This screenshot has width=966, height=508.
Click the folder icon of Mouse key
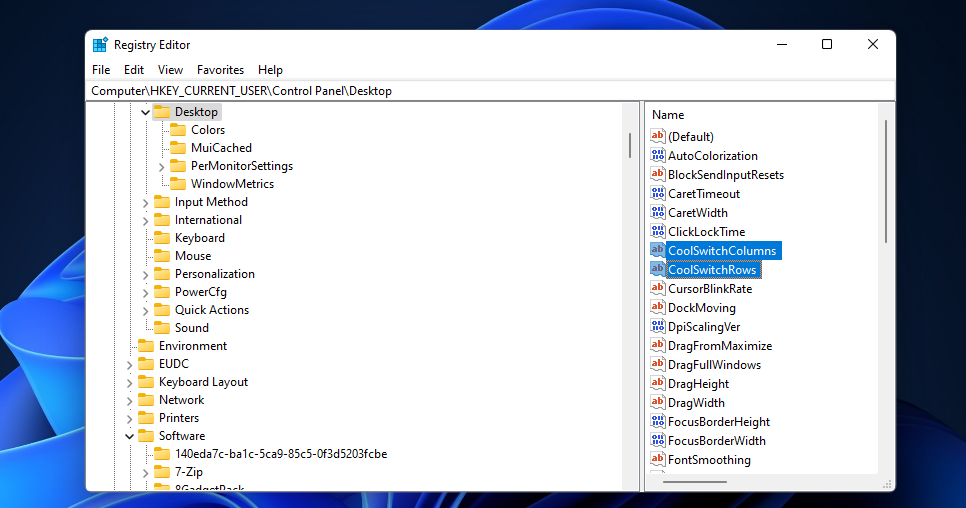[162, 256]
